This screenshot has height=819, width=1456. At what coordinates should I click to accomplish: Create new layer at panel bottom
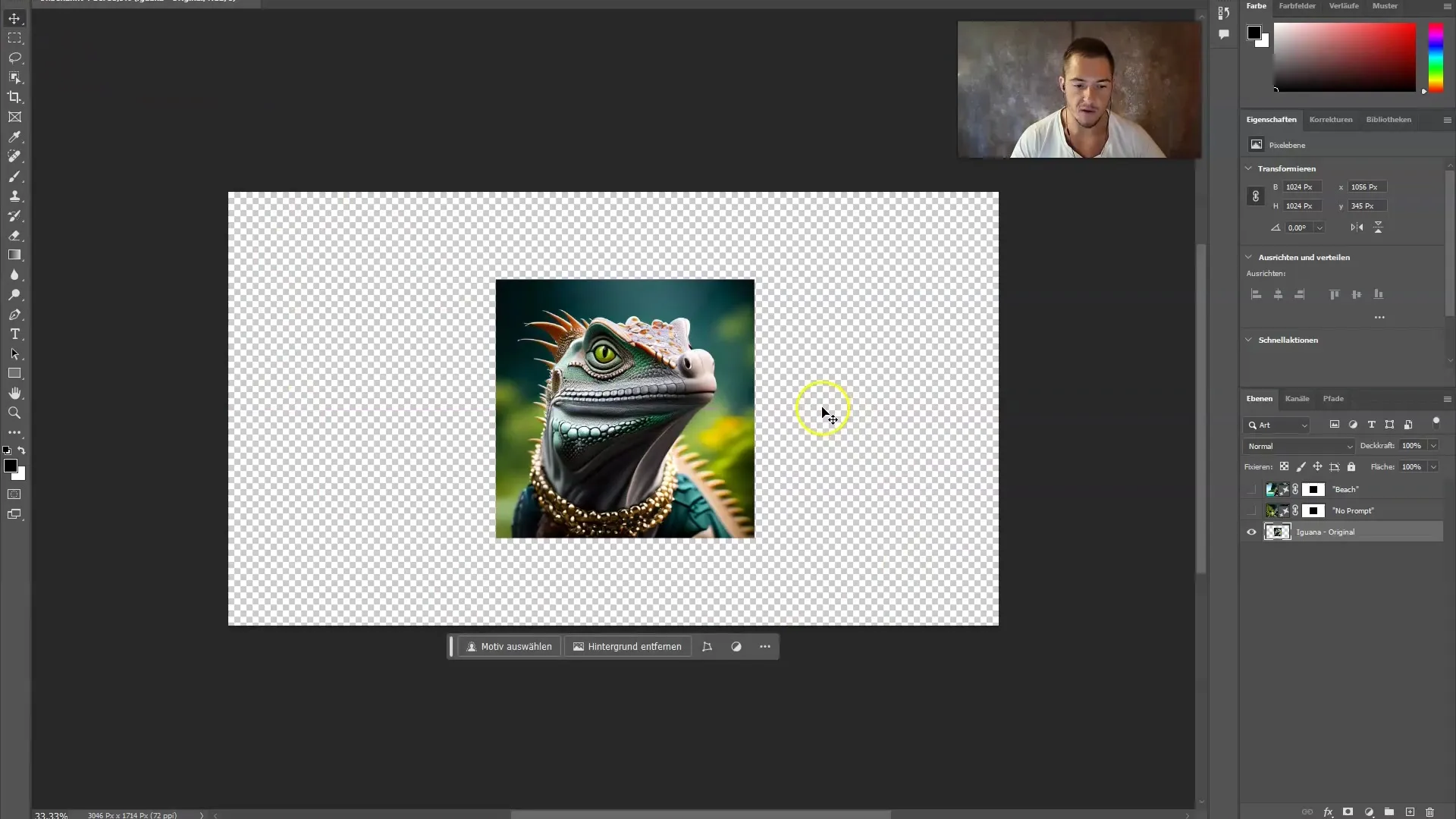point(1410,811)
